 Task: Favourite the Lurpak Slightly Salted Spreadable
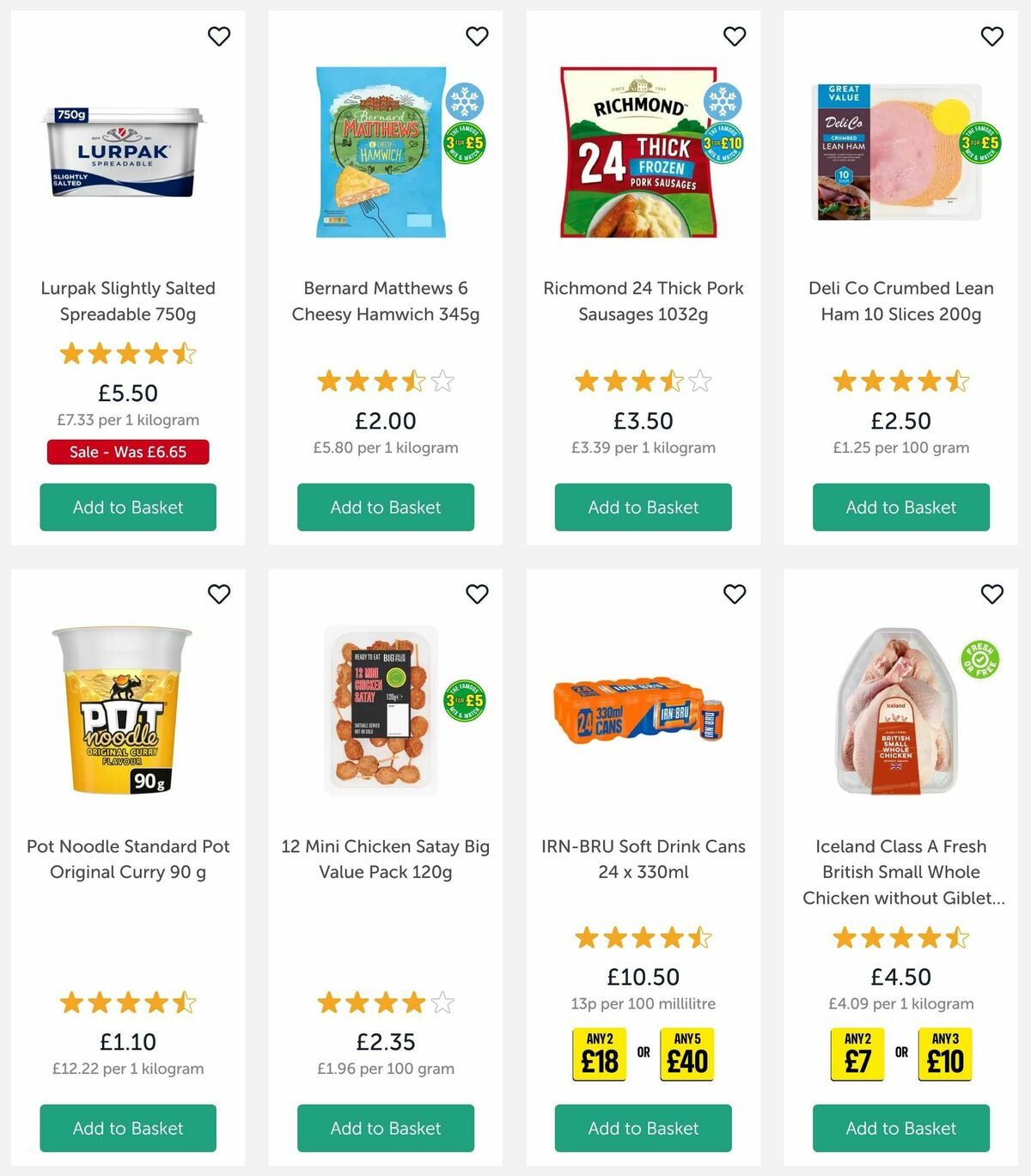(x=219, y=37)
